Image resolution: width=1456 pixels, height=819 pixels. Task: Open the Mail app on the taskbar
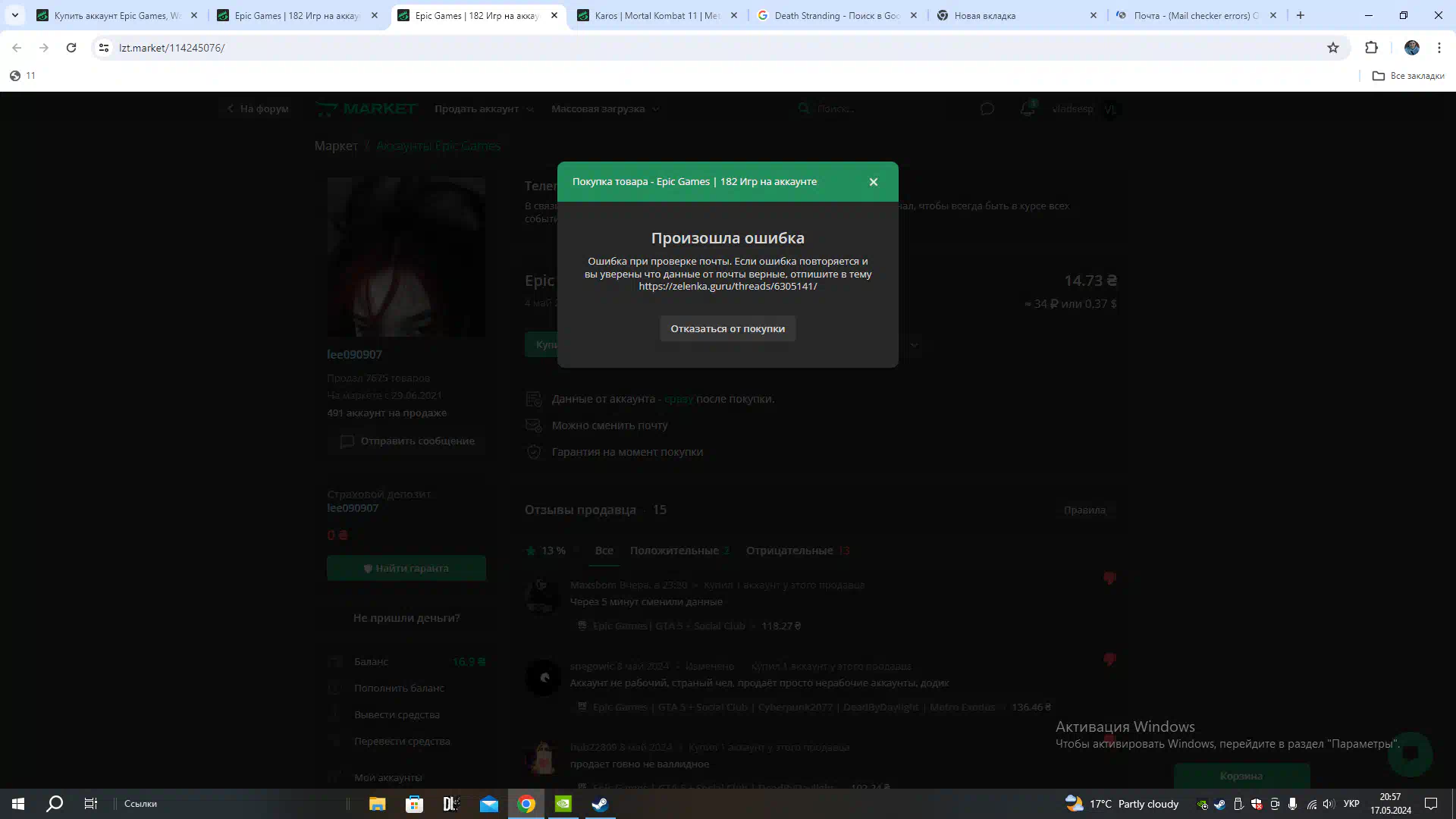(x=489, y=804)
